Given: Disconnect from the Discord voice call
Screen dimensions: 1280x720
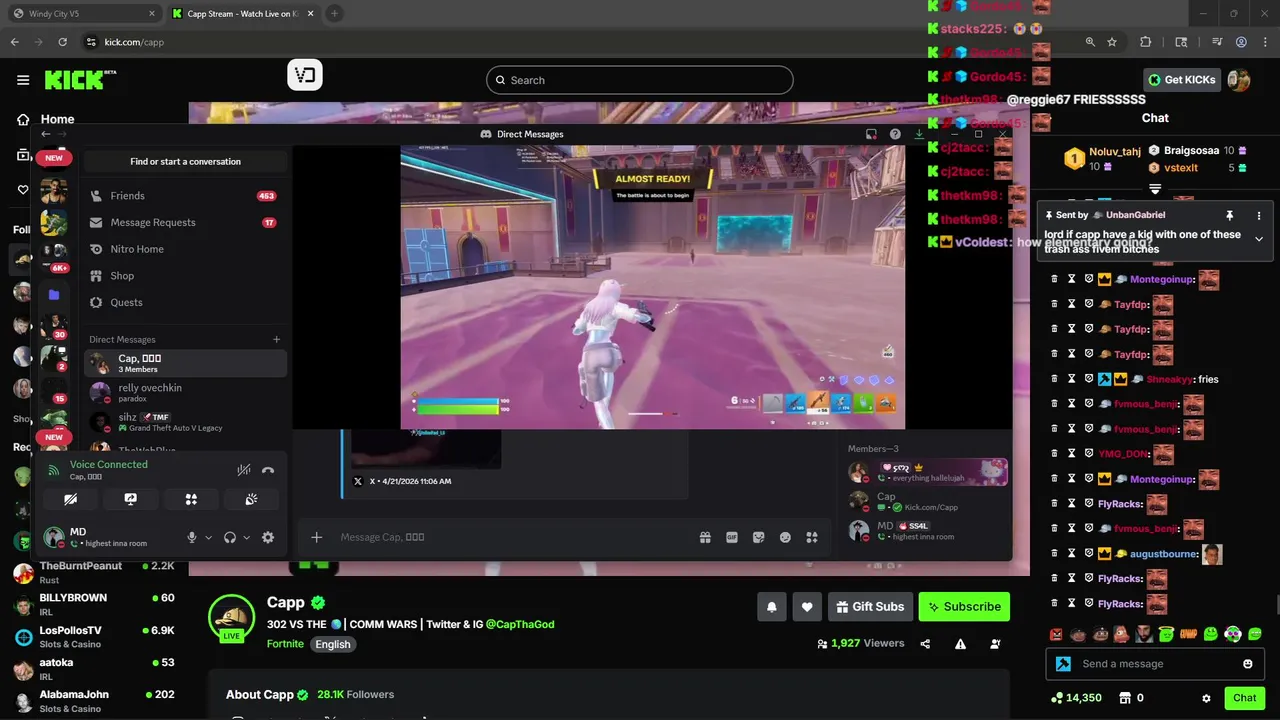Looking at the screenshot, I should [x=268, y=470].
